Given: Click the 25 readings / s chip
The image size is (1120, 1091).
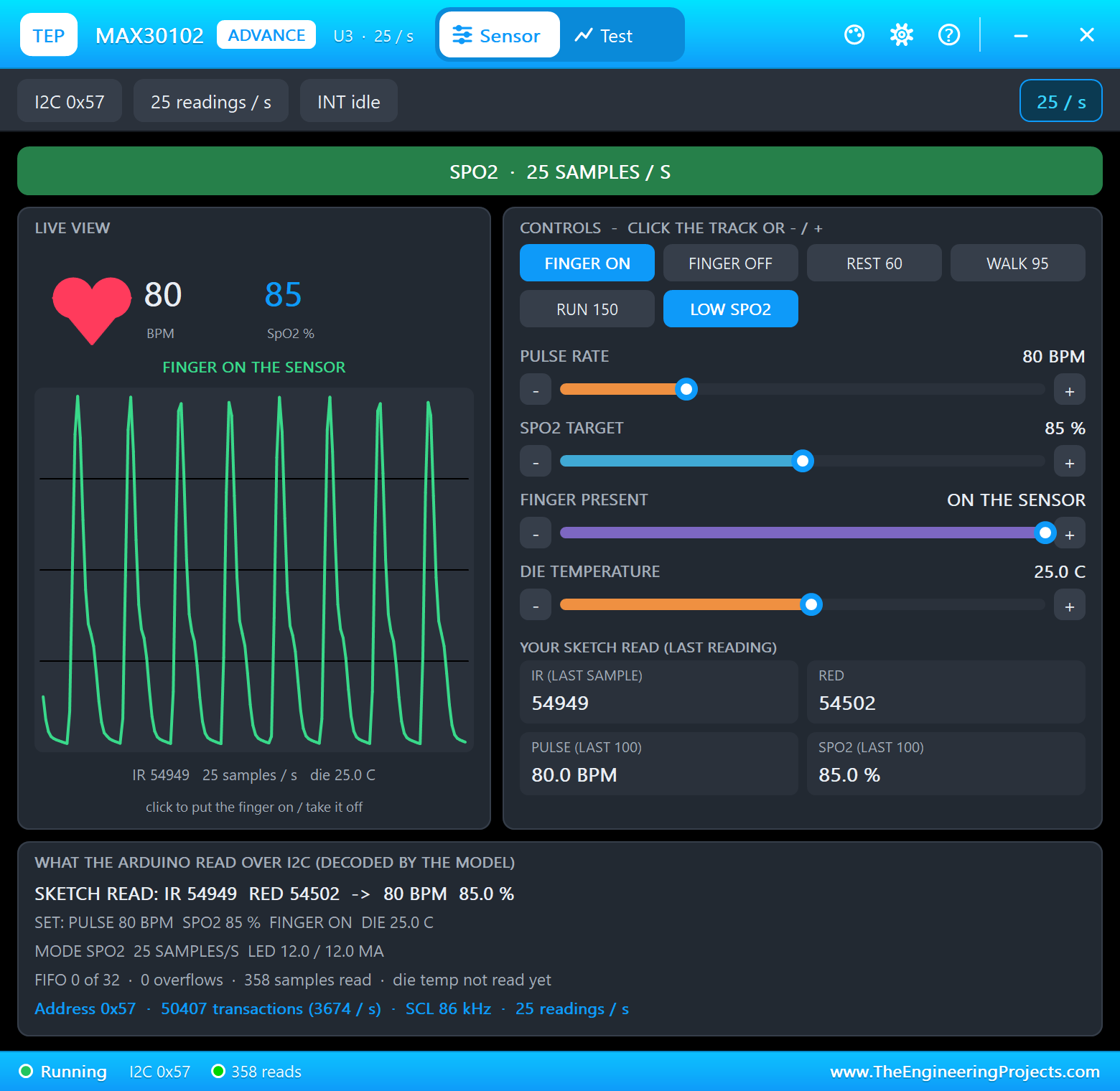Looking at the screenshot, I should [211, 100].
